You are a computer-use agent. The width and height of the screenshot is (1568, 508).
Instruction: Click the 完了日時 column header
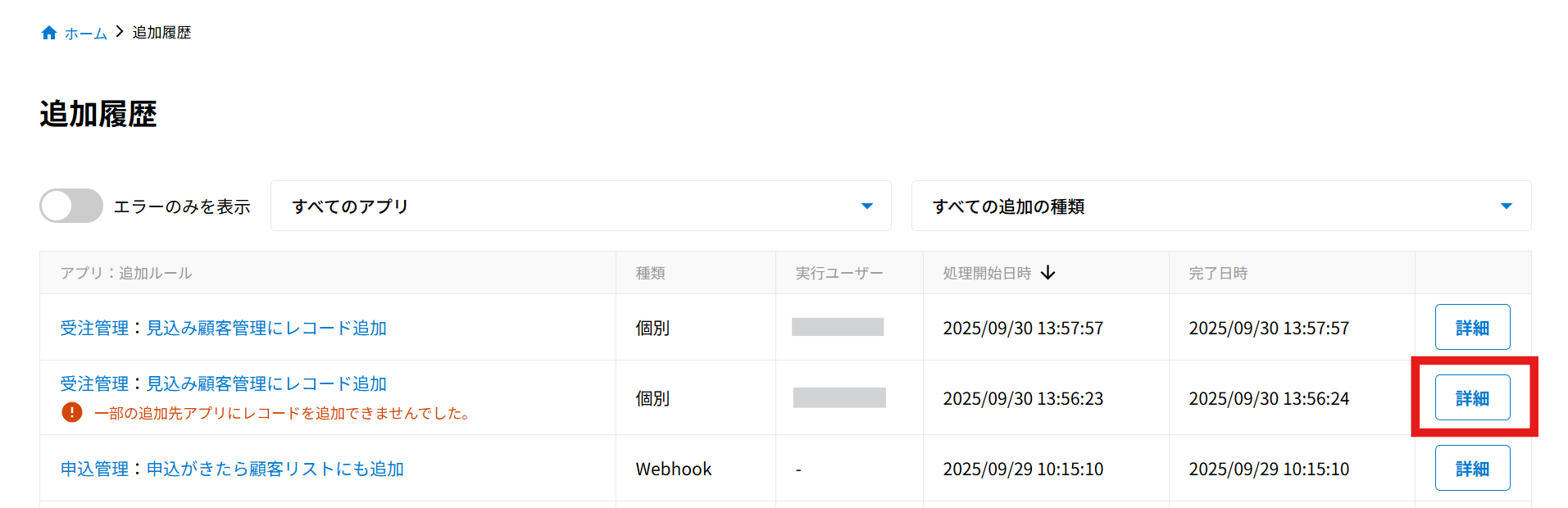tap(1218, 273)
